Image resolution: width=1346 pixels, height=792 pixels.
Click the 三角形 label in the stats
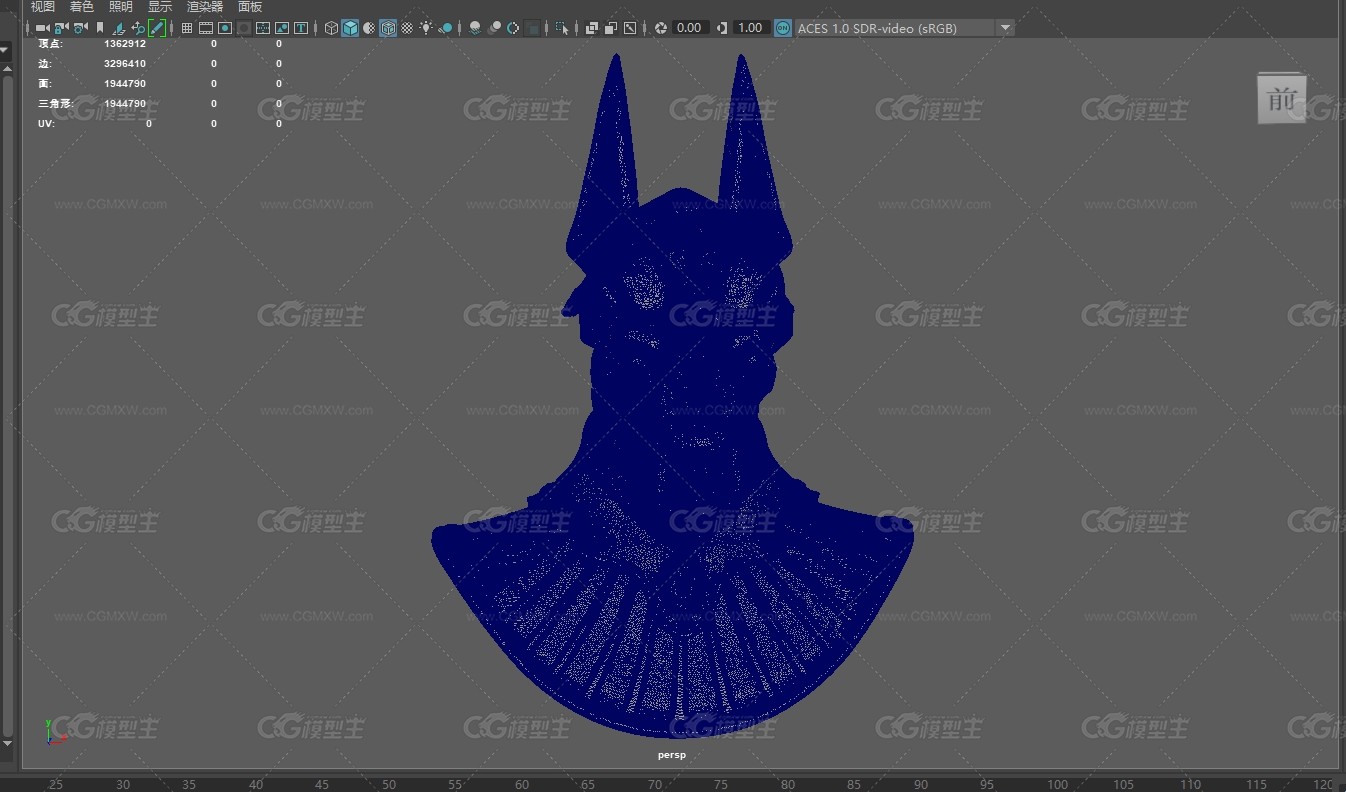coord(56,104)
